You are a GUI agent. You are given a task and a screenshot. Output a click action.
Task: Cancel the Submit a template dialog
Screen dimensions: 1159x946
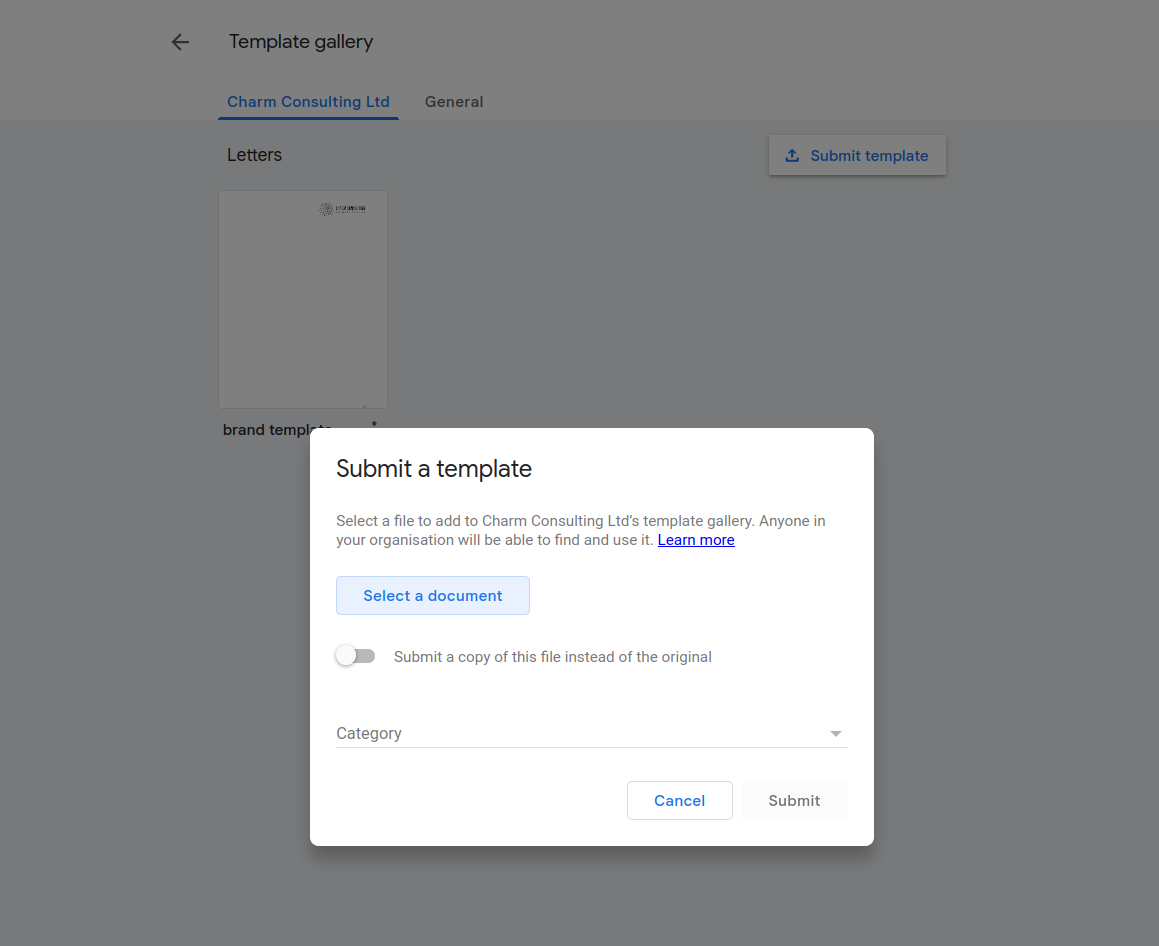(x=679, y=800)
